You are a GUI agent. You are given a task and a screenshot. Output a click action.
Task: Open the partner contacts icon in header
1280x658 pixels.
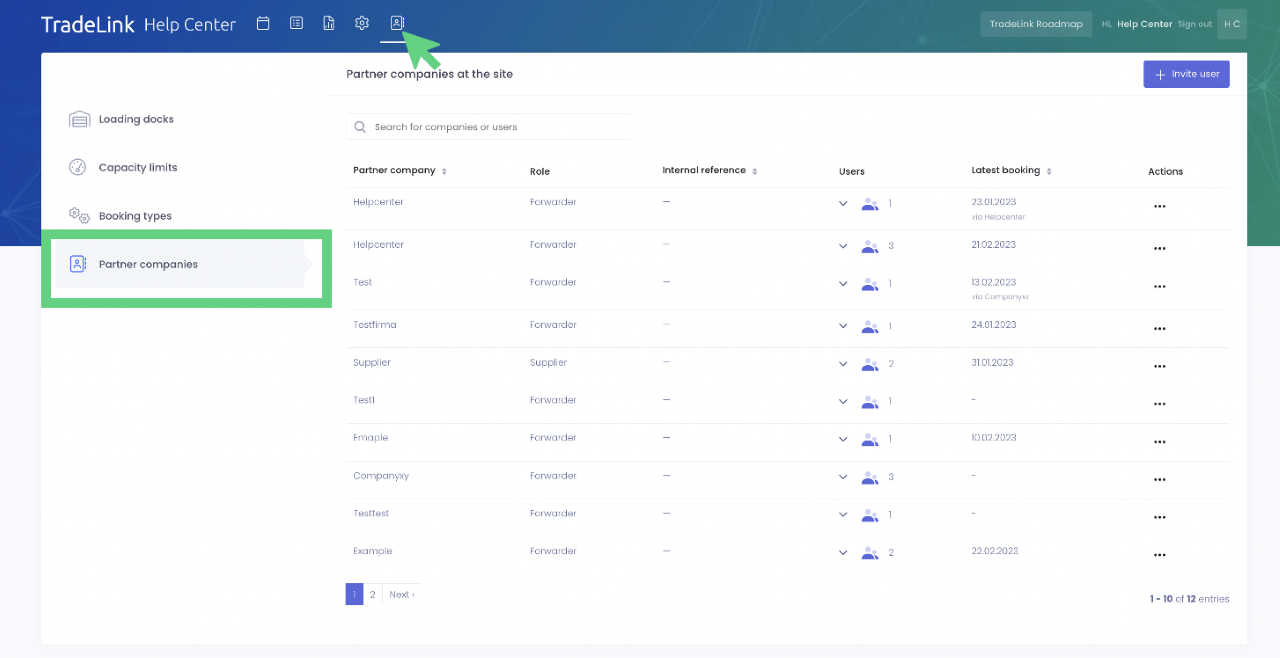click(x=396, y=23)
